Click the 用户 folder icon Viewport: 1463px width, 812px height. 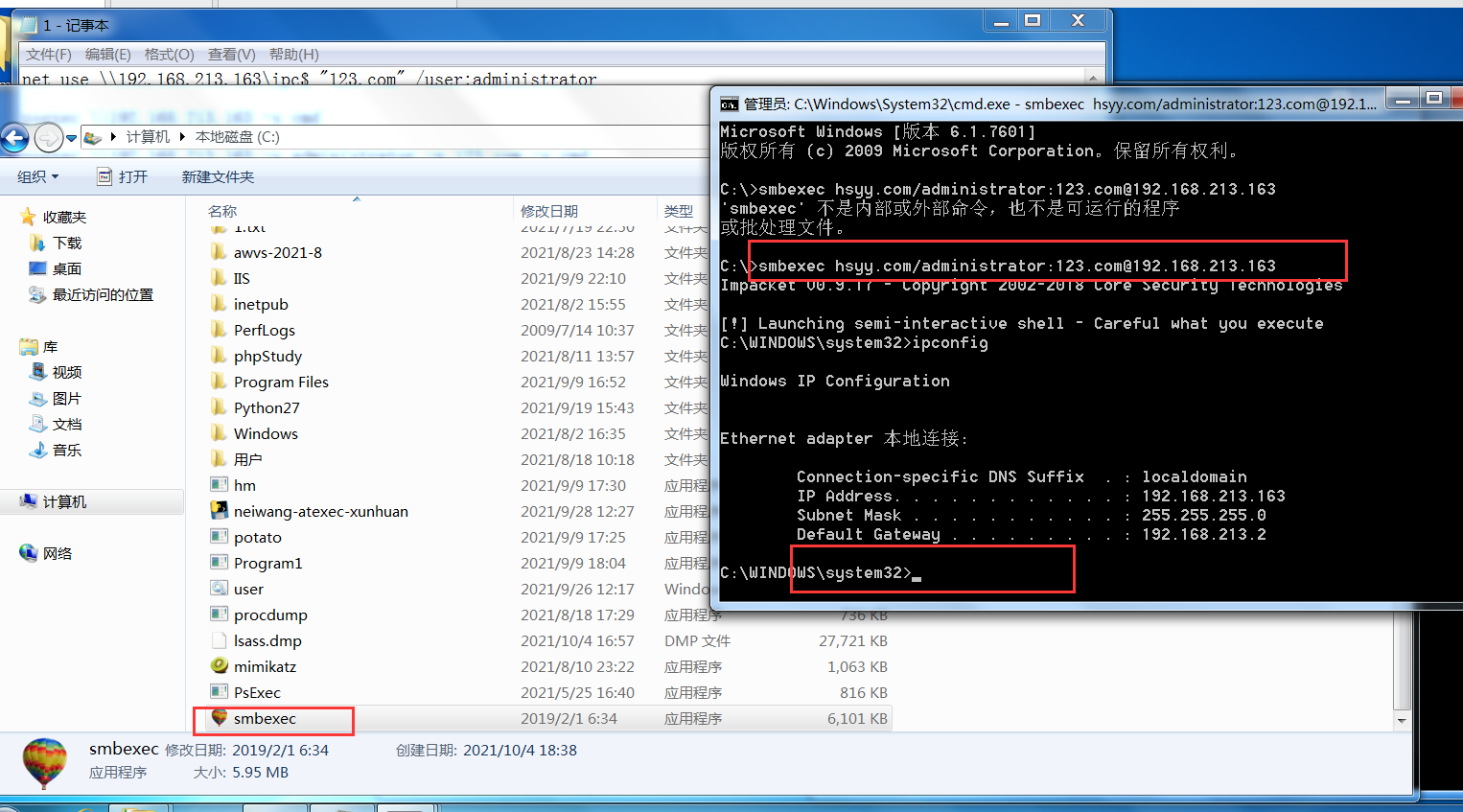pos(220,459)
